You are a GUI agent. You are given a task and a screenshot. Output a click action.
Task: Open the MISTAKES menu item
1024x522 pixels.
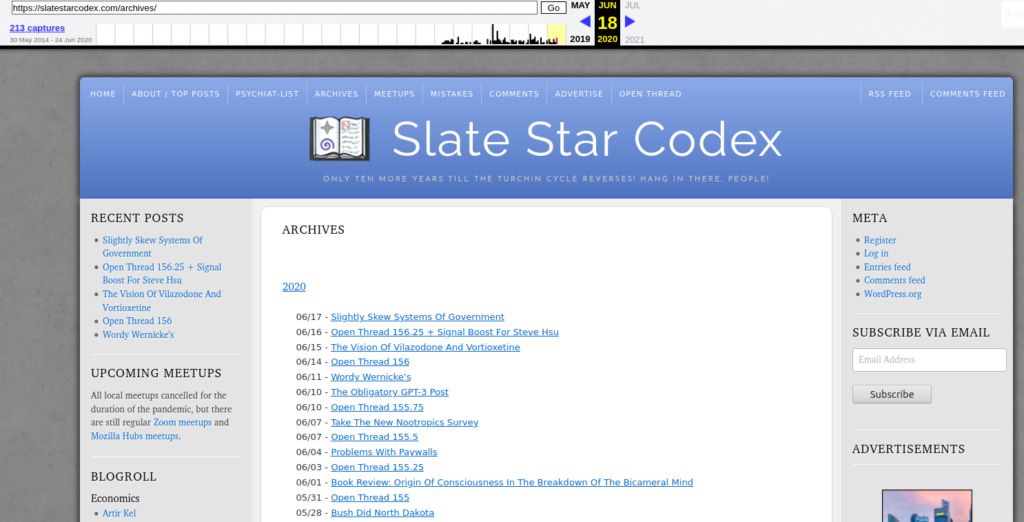click(x=452, y=94)
